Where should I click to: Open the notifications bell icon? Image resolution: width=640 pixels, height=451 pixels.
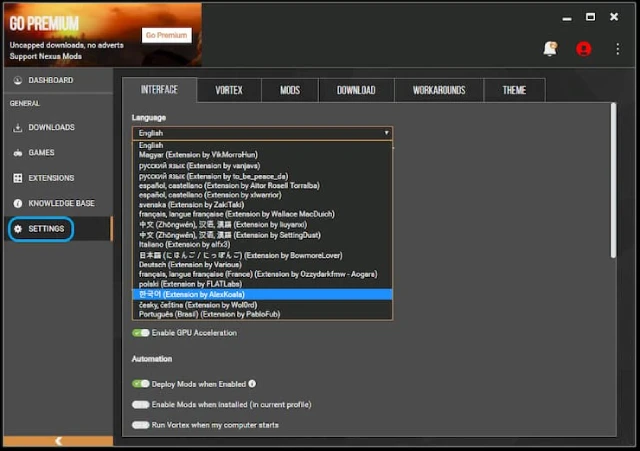coord(550,49)
